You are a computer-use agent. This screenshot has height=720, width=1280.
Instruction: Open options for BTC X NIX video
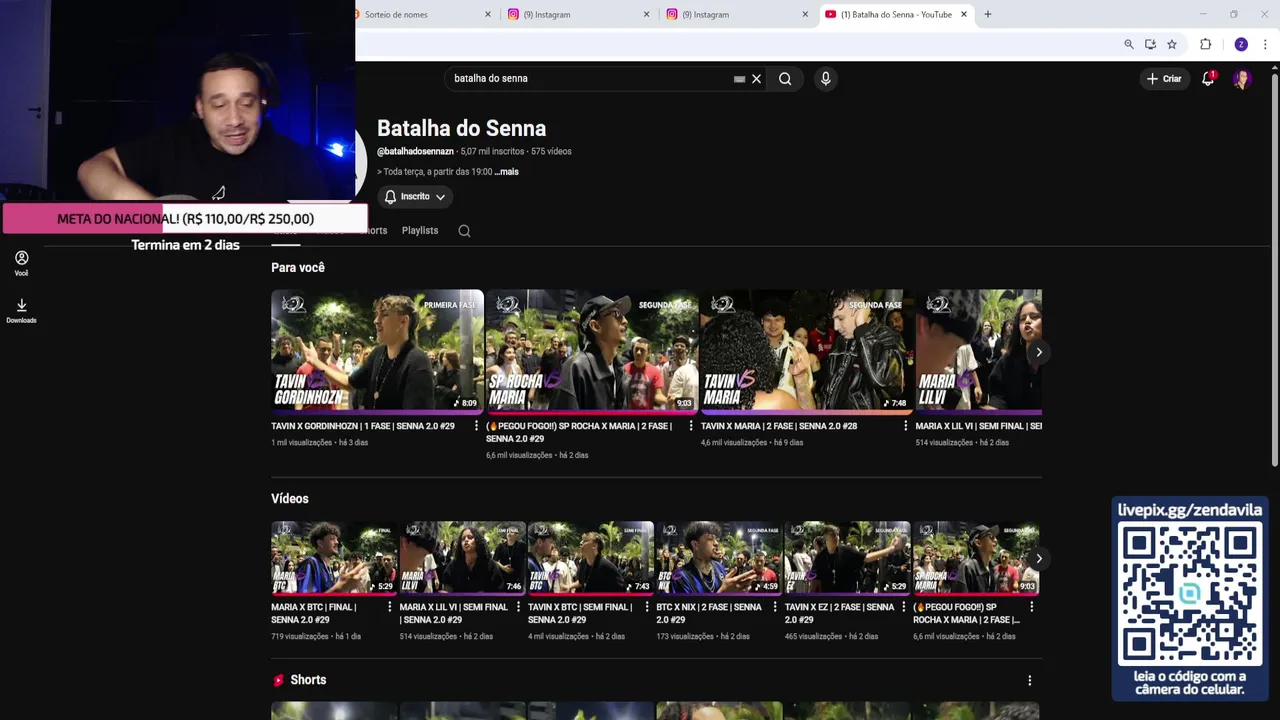[x=775, y=607]
